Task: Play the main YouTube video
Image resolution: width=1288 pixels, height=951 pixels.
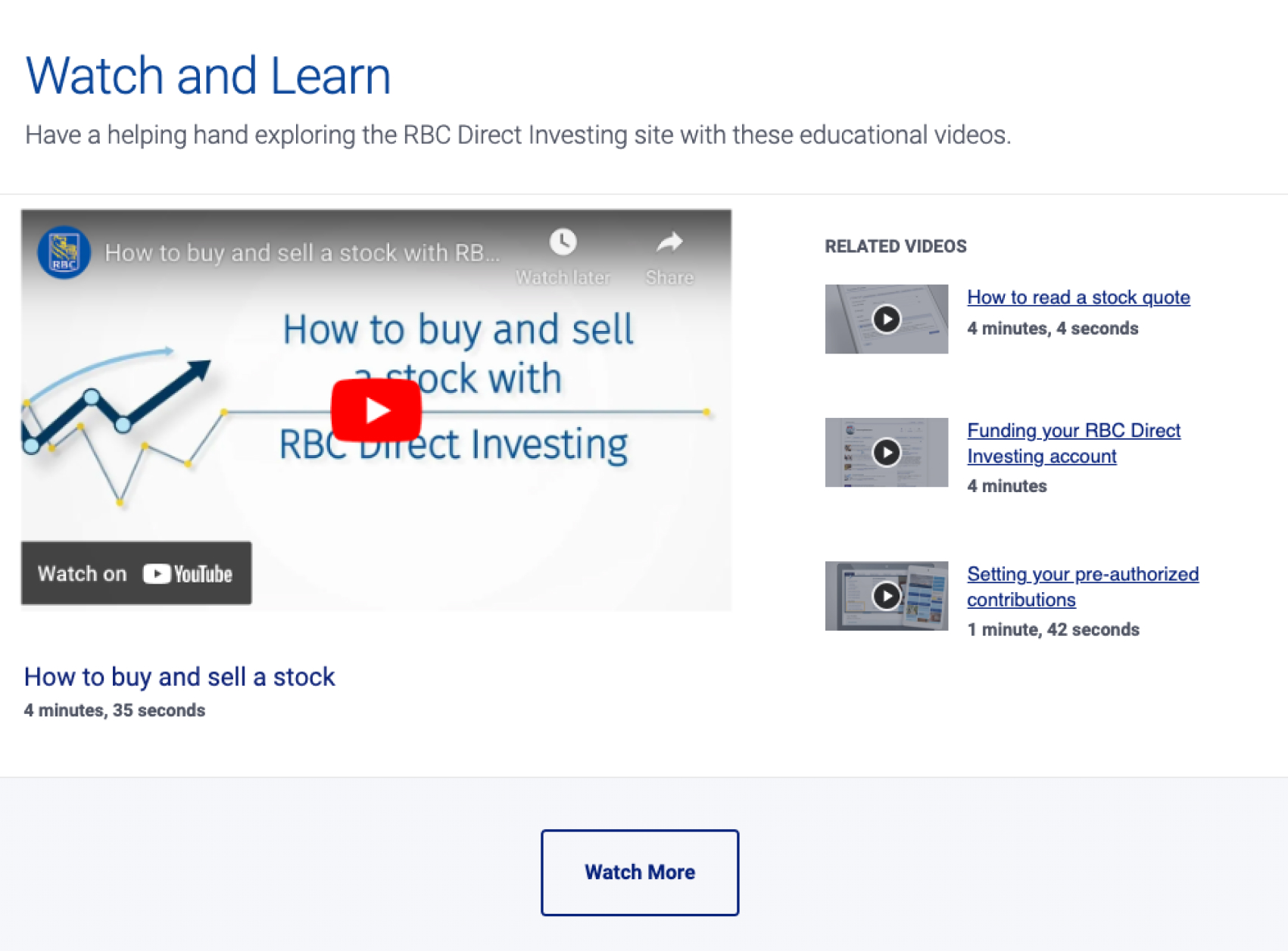Action: (376, 410)
